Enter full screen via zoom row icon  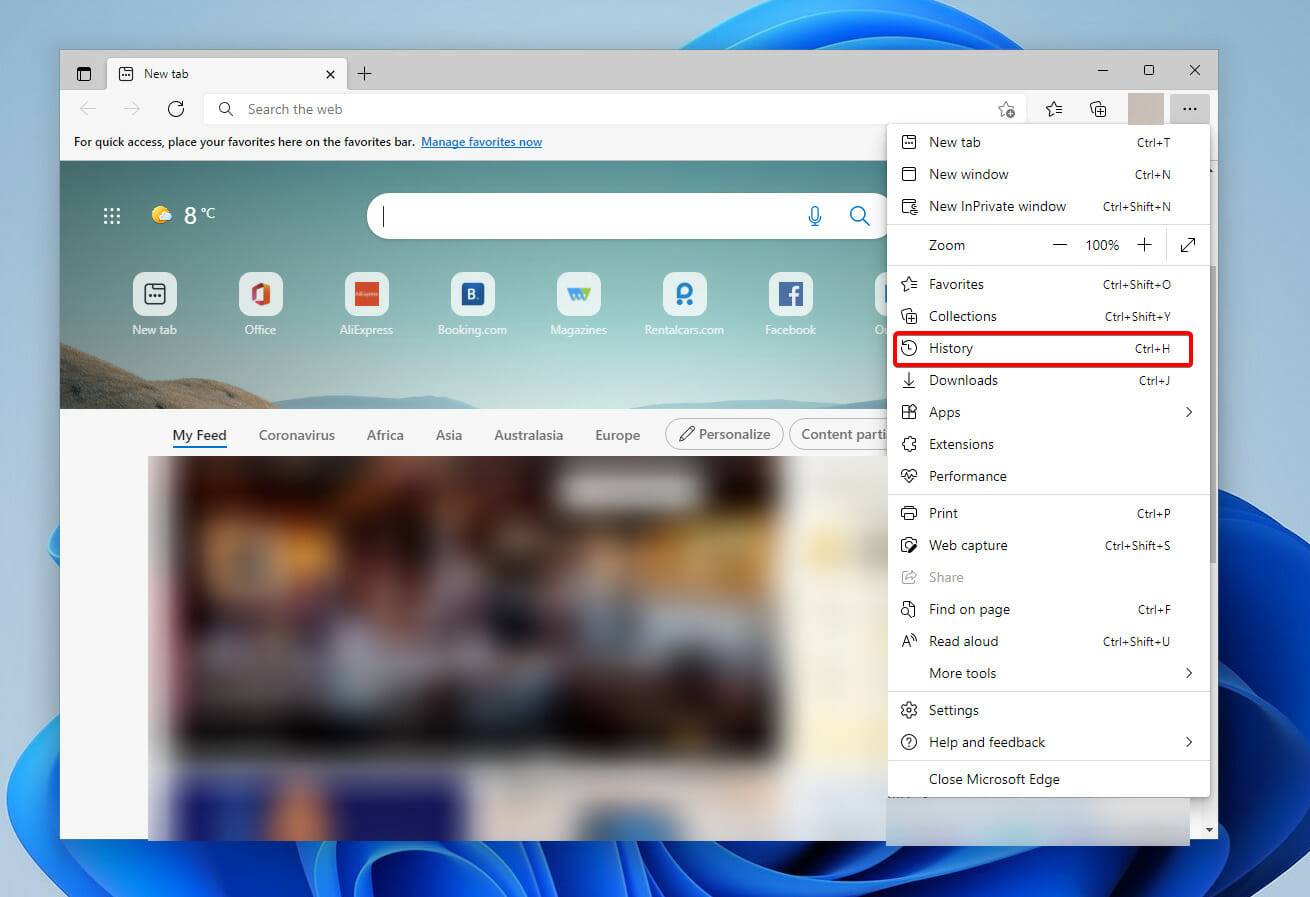coord(1188,245)
